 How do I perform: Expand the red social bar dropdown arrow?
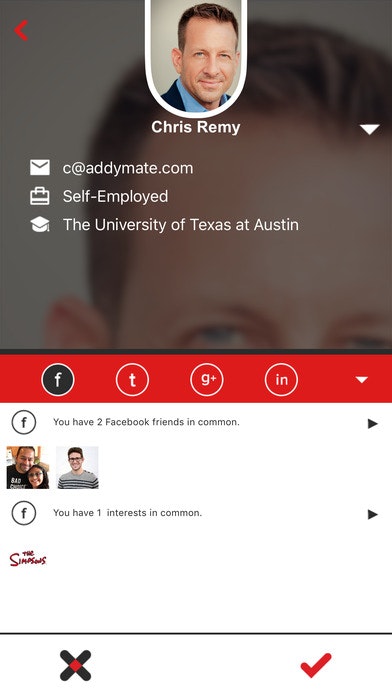(x=362, y=380)
